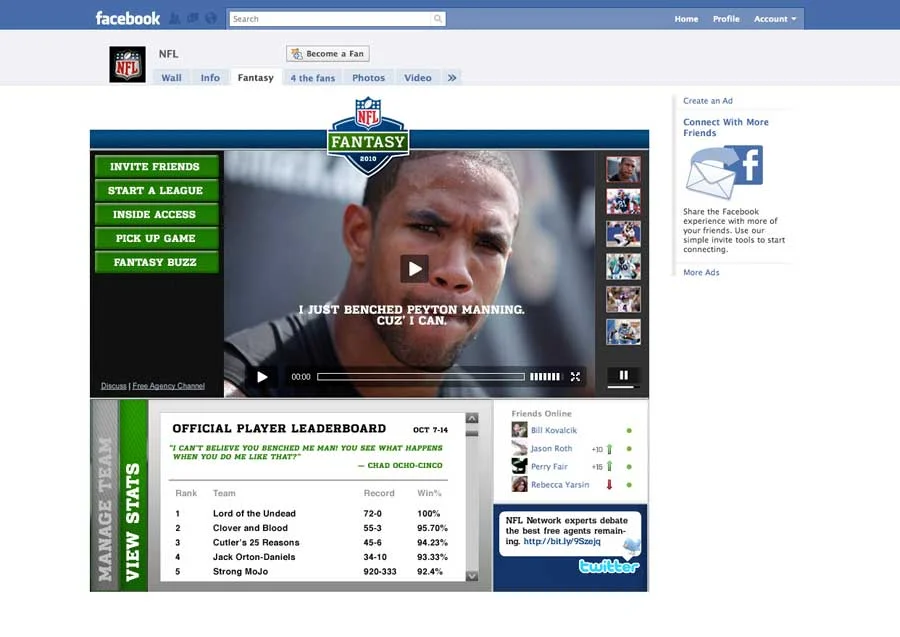Expand more tabs with double chevron
This screenshot has width=900, height=637.
click(x=452, y=77)
